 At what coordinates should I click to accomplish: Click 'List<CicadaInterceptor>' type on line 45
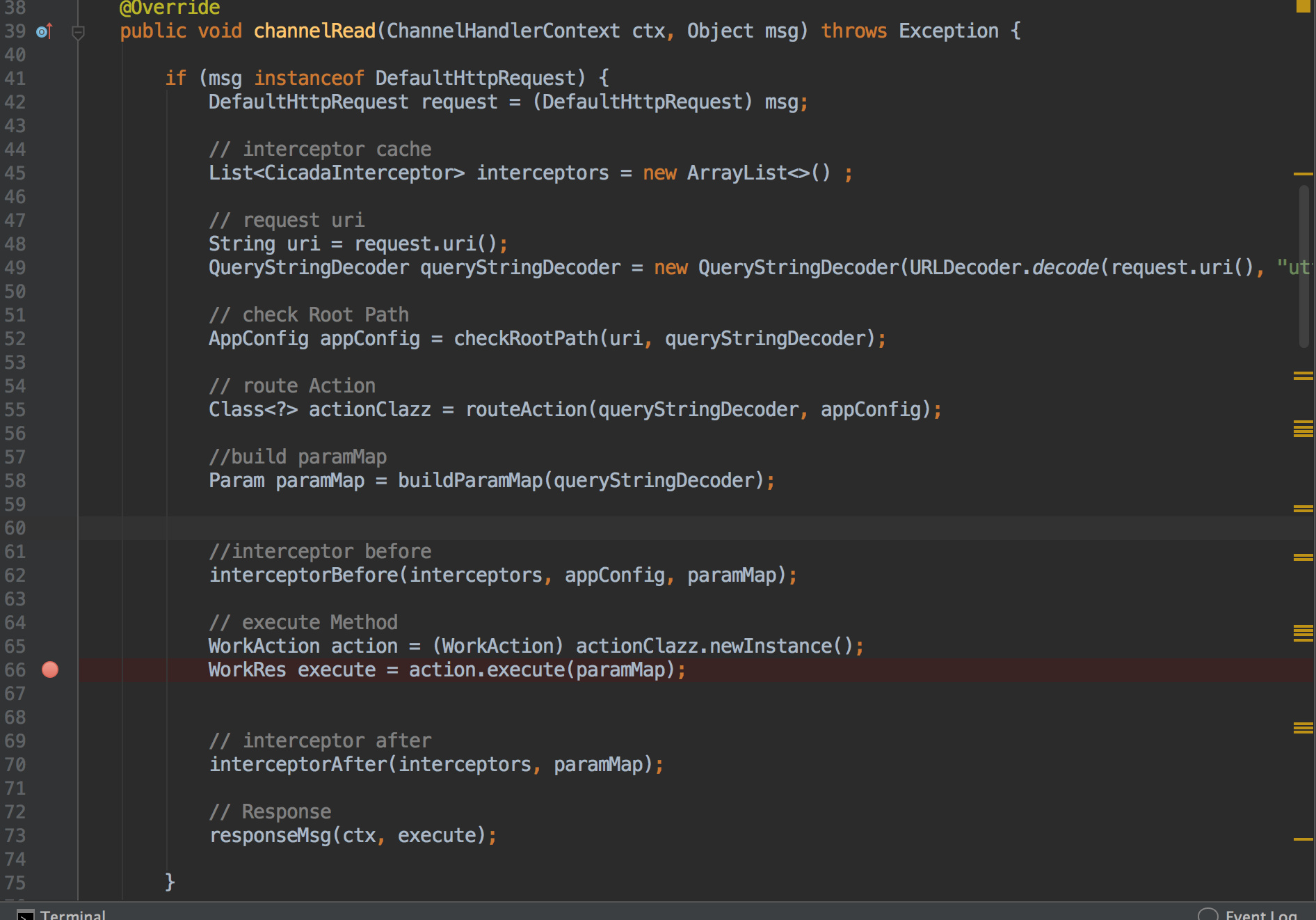337,173
